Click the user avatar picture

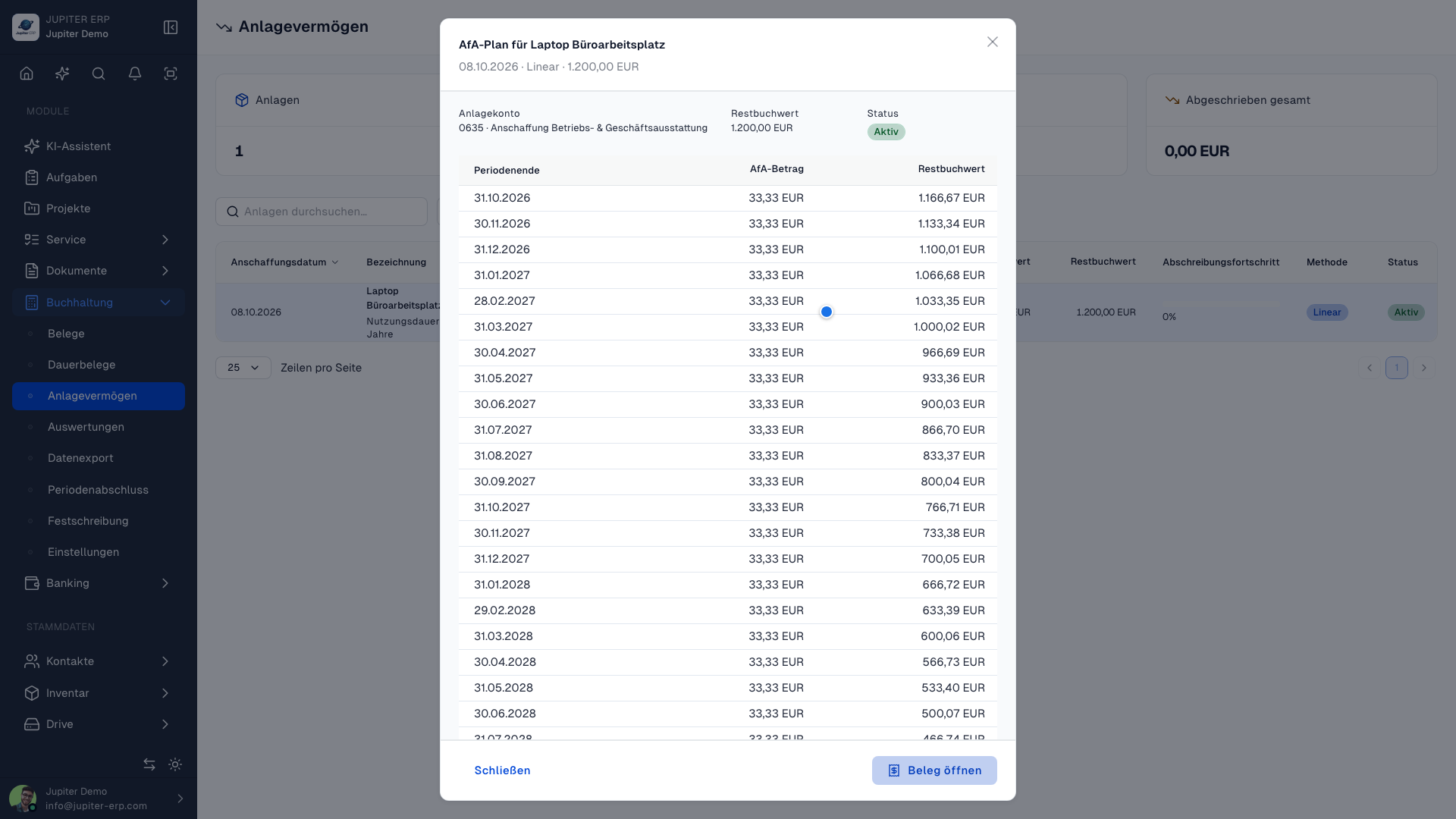point(23,799)
